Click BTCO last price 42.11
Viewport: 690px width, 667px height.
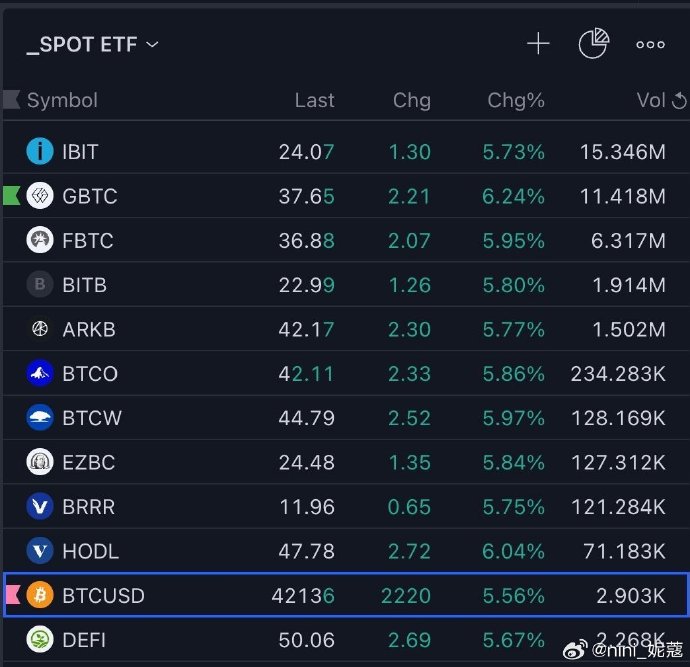tap(306, 374)
